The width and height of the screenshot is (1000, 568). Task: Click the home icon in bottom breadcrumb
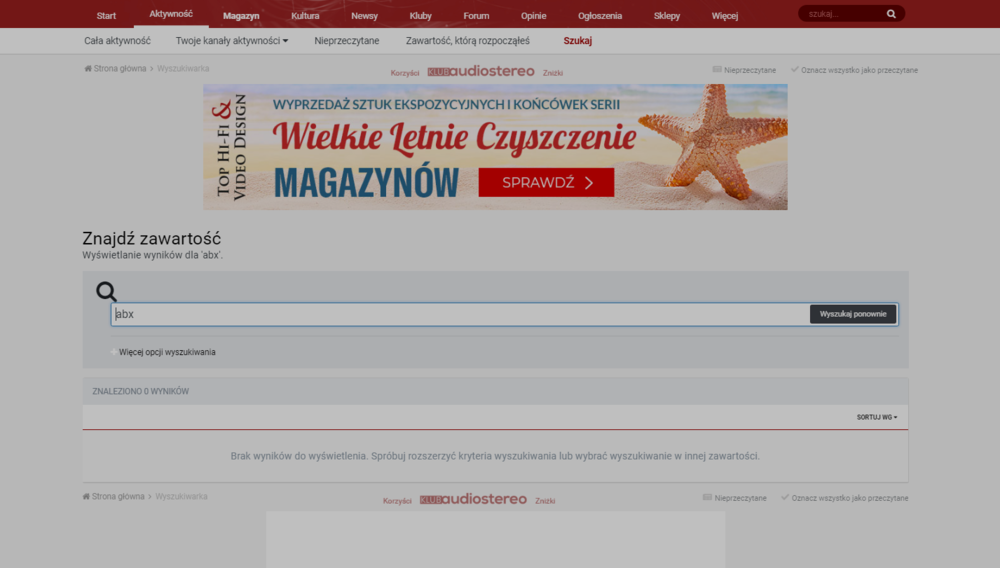[x=86, y=496]
